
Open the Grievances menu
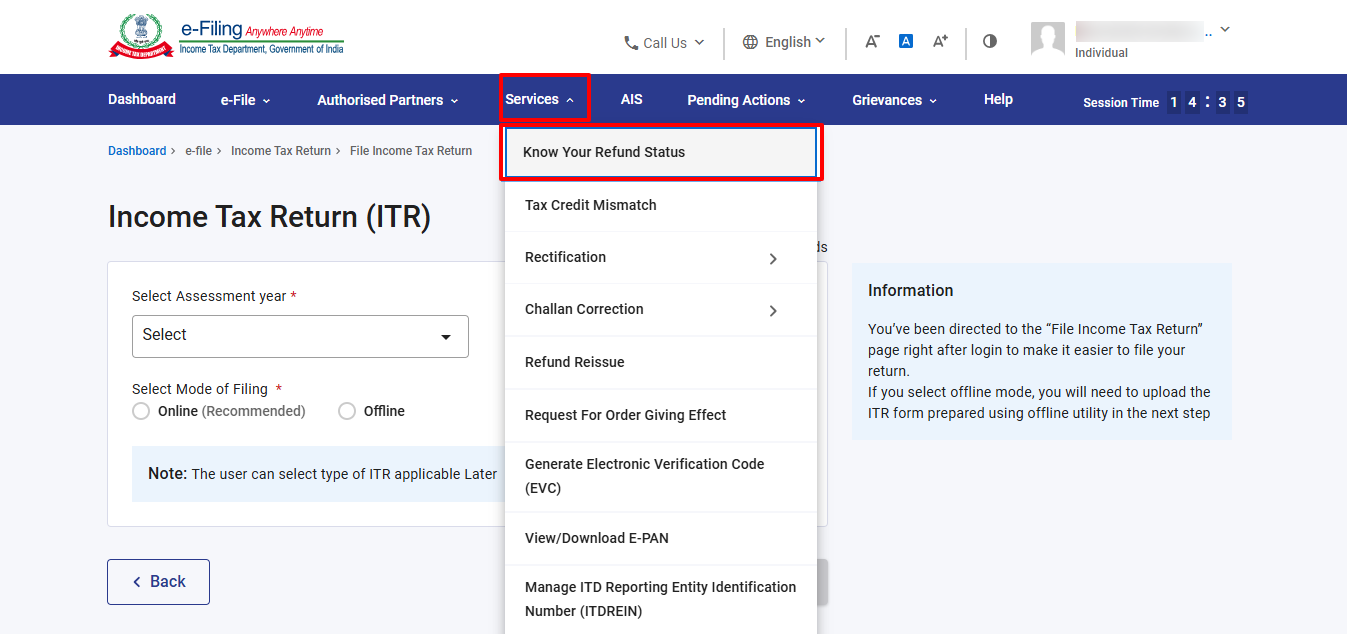click(x=895, y=100)
